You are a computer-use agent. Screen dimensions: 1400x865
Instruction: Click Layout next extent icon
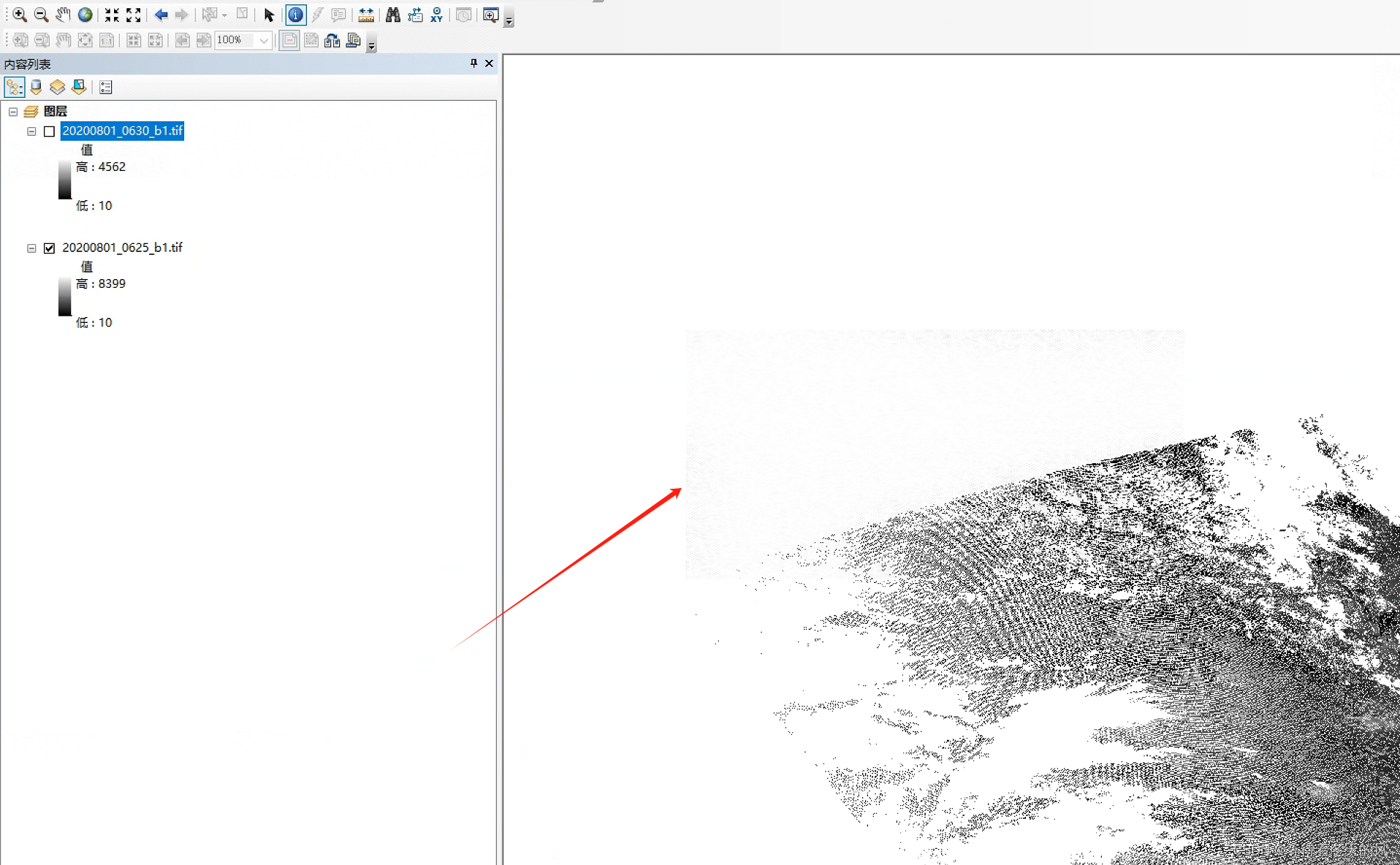(204, 40)
